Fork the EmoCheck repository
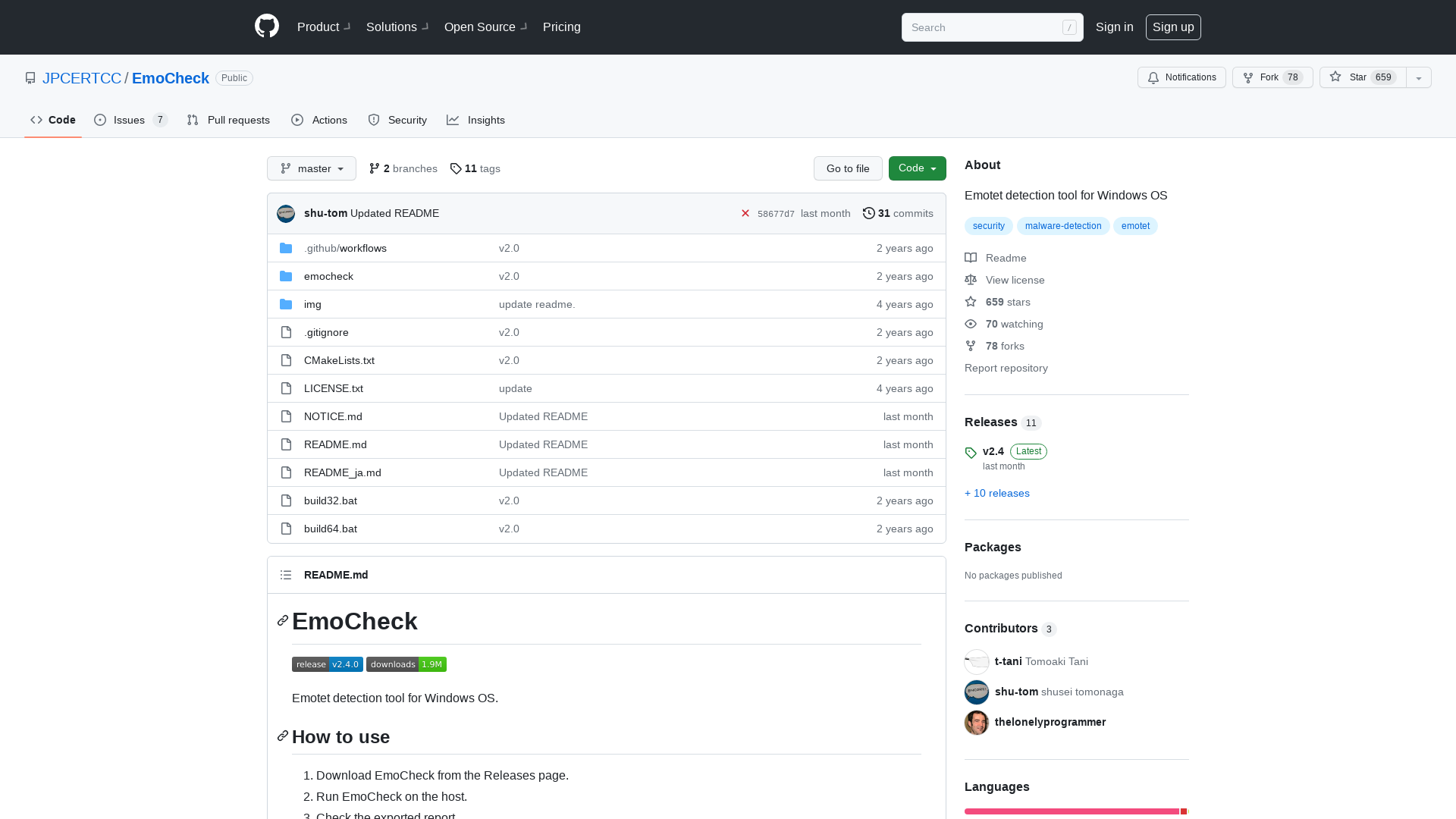Image resolution: width=1456 pixels, height=819 pixels. pos(1272,77)
